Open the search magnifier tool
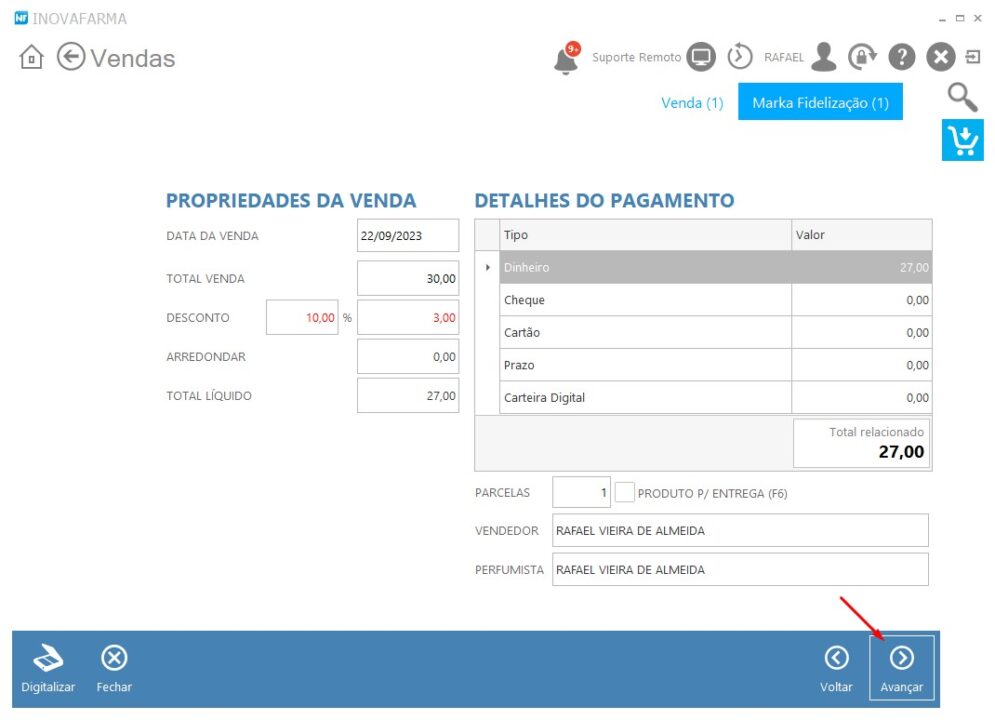Image resolution: width=995 pixels, height=720 pixels. coord(962,97)
